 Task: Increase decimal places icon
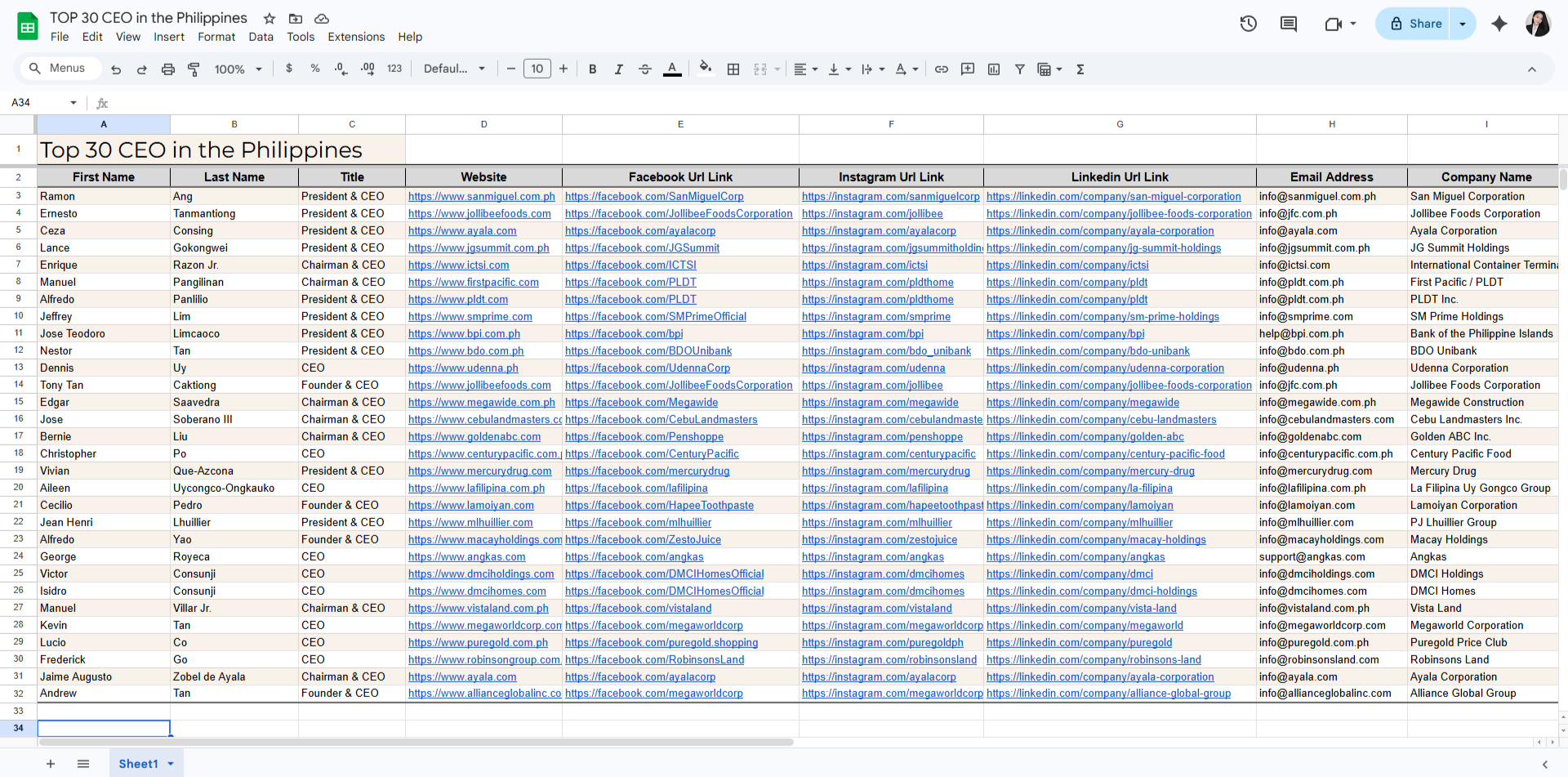point(367,69)
